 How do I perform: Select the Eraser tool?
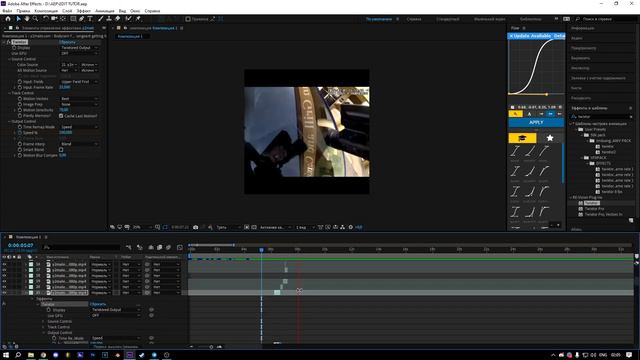pyautogui.click(x=118, y=19)
